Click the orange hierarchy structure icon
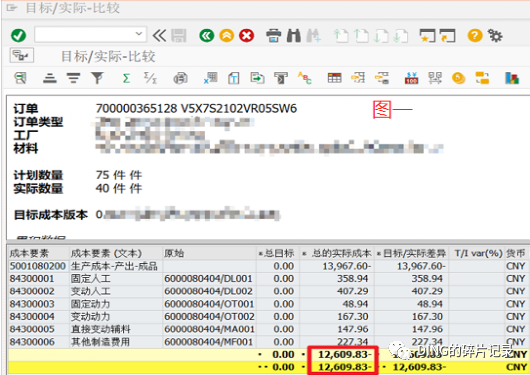Viewport: 530px width, 375px height. click(482, 78)
